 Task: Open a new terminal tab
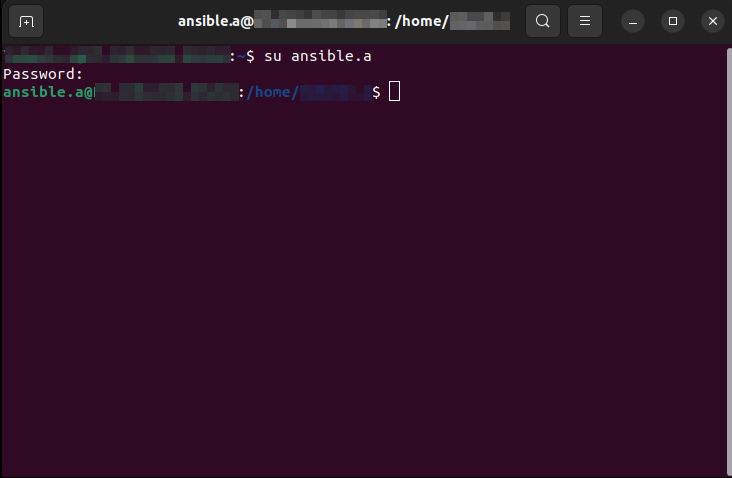[26, 21]
